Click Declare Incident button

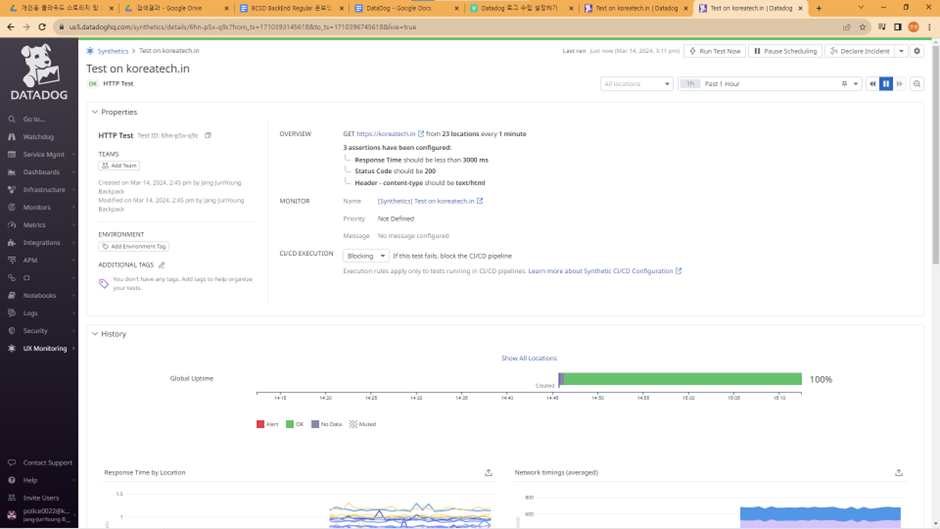860,51
